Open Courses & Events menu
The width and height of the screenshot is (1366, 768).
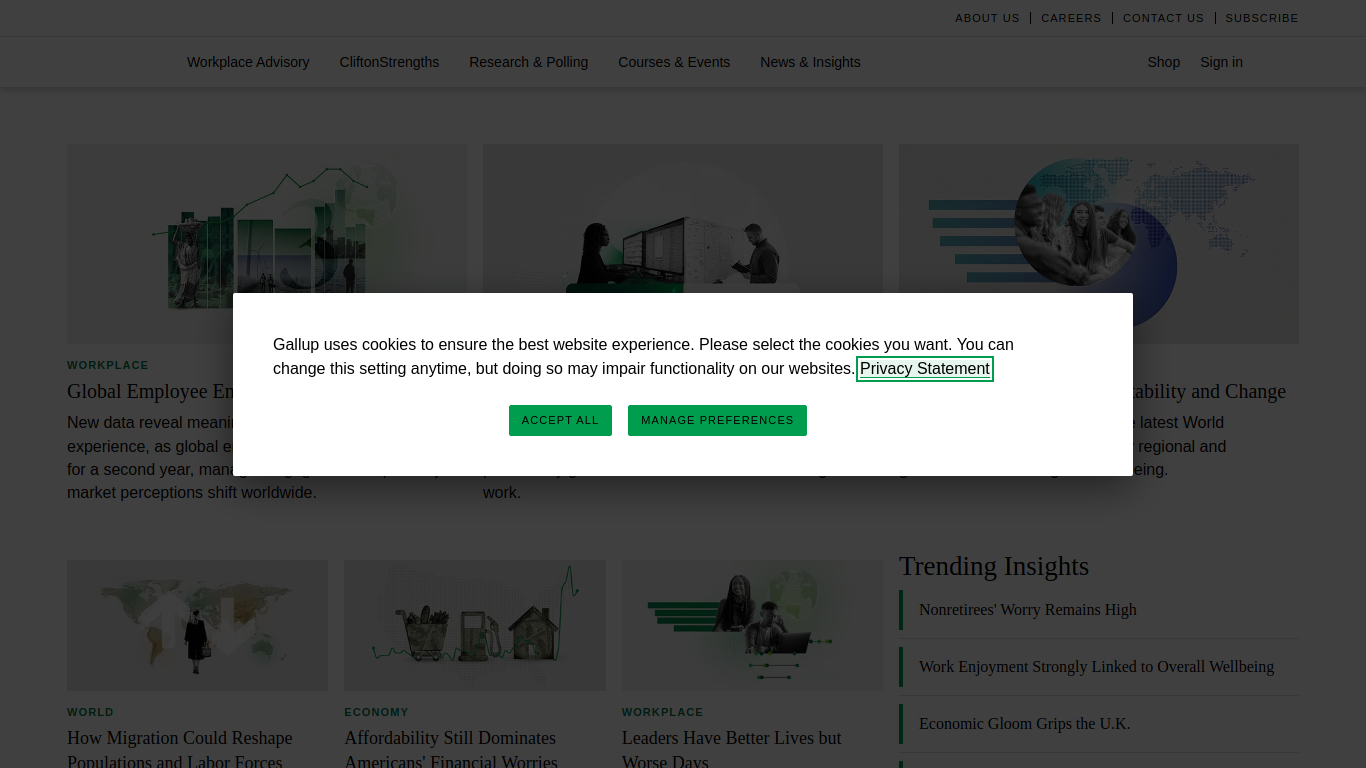[674, 62]
